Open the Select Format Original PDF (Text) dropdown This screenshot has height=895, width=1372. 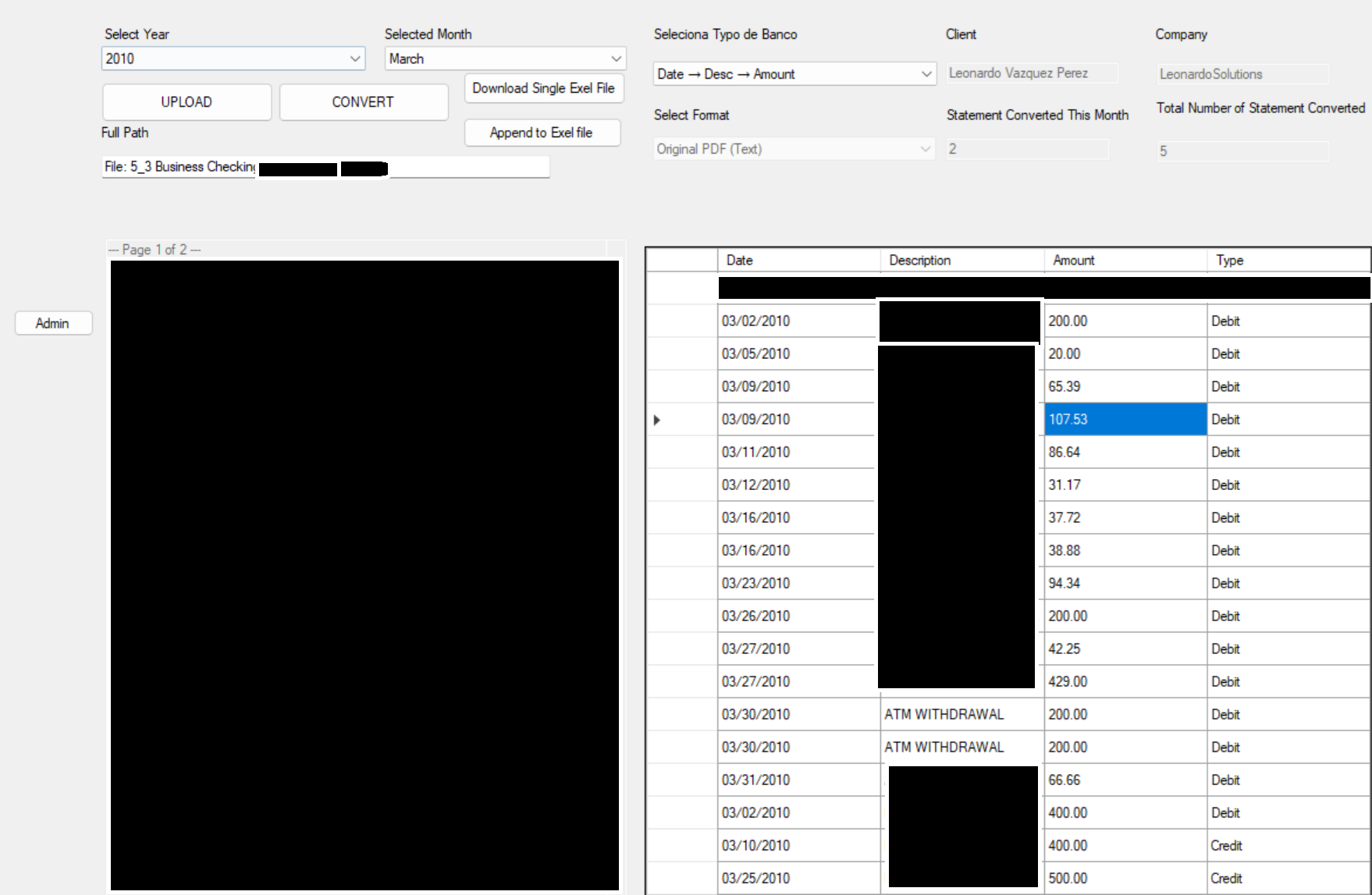tap(794, 149)
